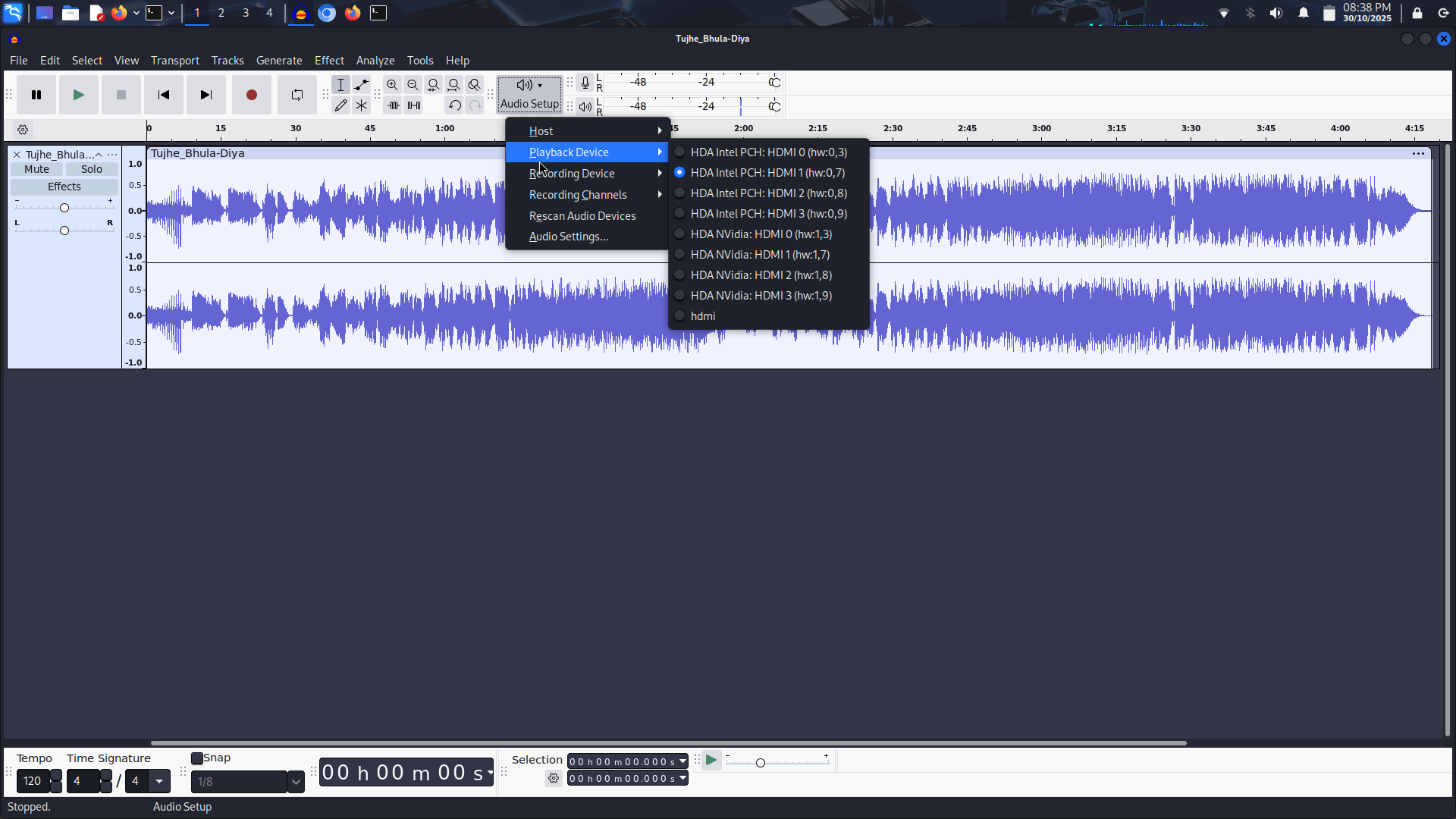Choose the hdmi playback device option
1456x819 pixels.
702,316
